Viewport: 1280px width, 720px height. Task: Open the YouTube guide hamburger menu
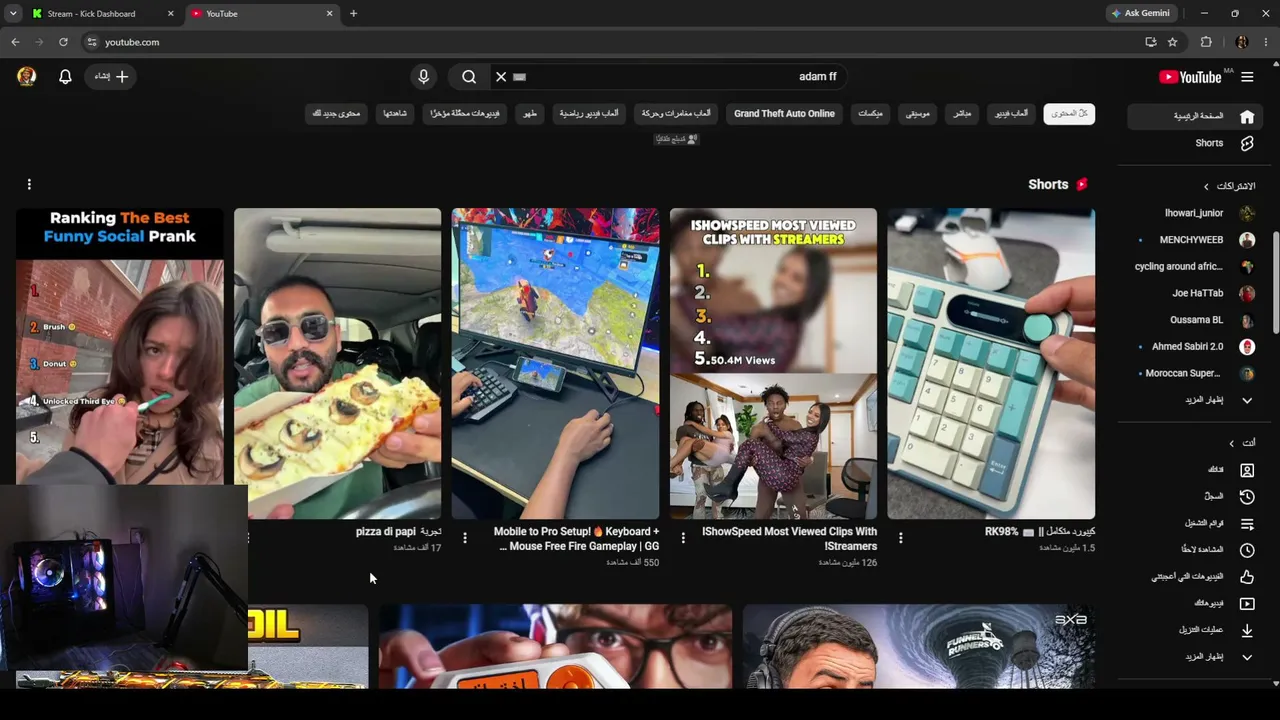1247,77
